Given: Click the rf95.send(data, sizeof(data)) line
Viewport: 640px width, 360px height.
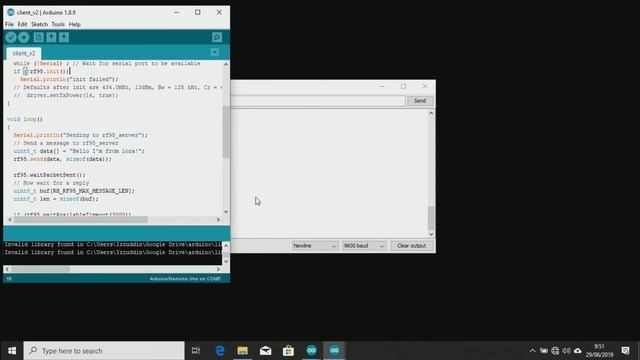Looking at the screenshot, I should tap(62, 159).
